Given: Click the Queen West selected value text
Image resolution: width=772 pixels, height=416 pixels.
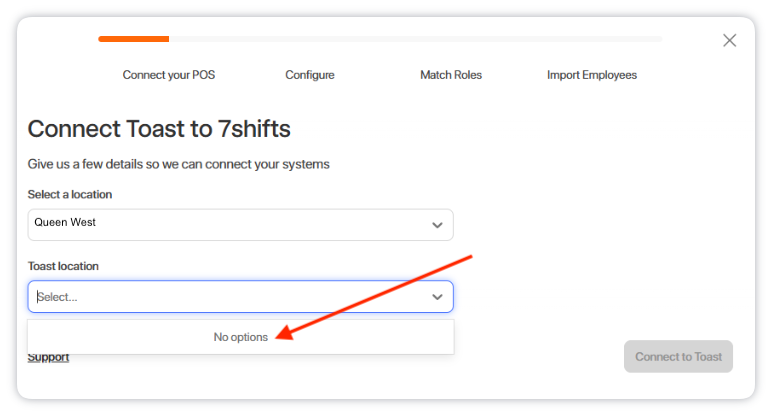Looking at the screenshot, I should tap(65, 223).
